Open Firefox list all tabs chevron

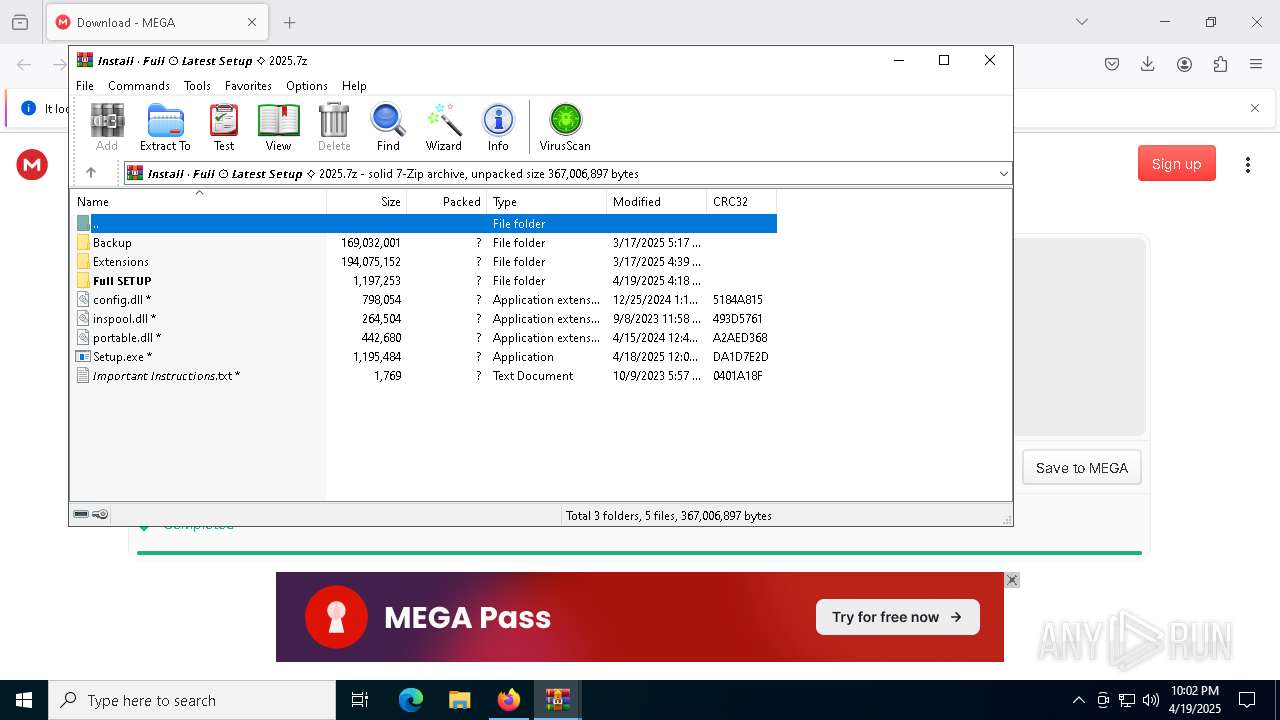pos(1081,22)
